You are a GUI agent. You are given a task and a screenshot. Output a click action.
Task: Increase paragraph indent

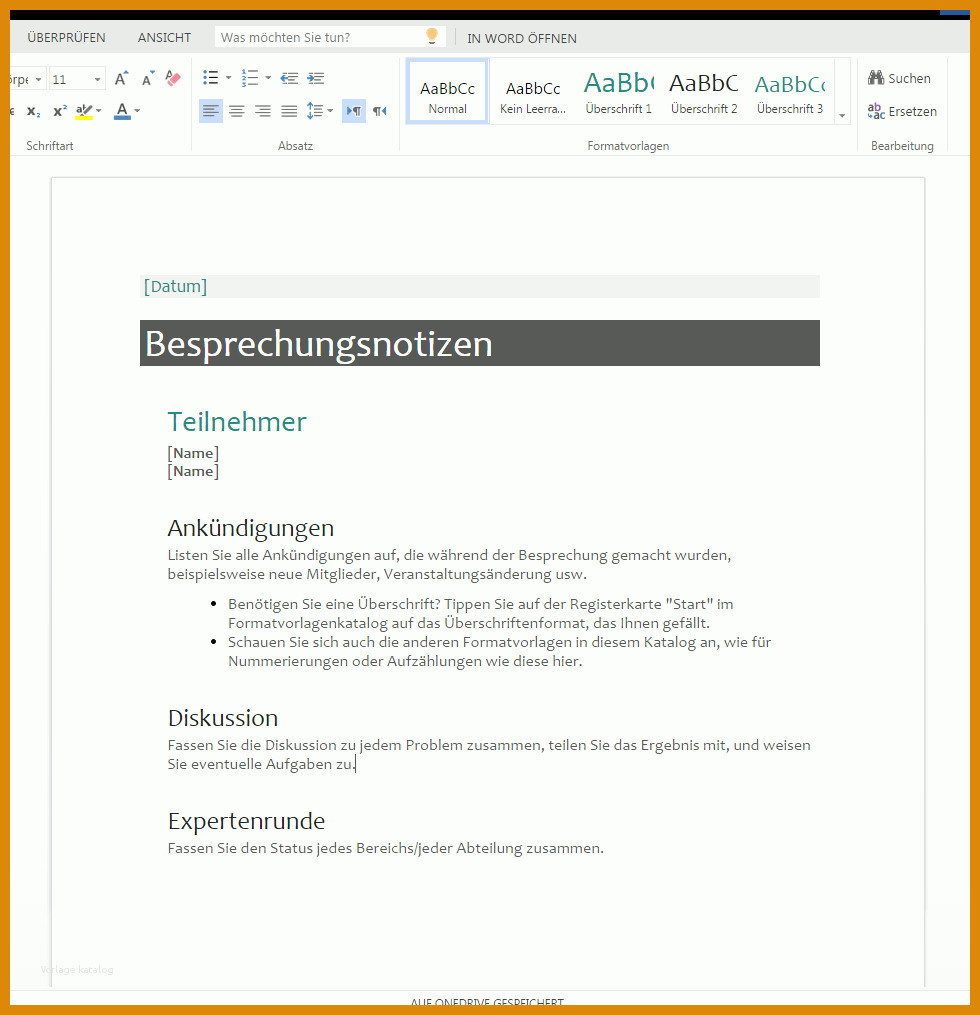click(316, 78)
